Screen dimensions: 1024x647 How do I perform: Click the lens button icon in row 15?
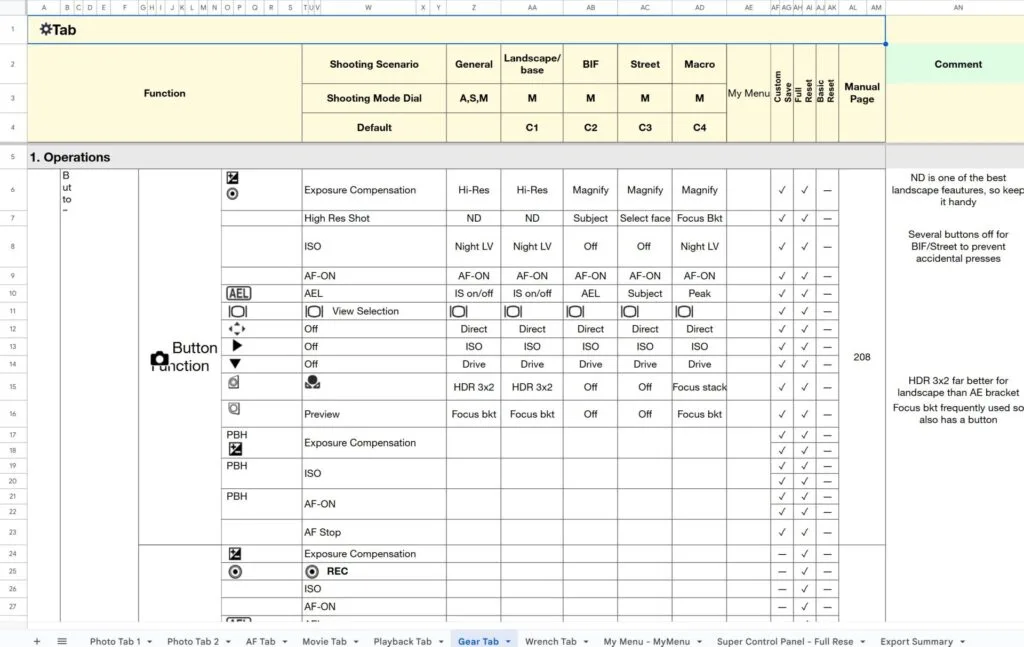pos(233,382)
